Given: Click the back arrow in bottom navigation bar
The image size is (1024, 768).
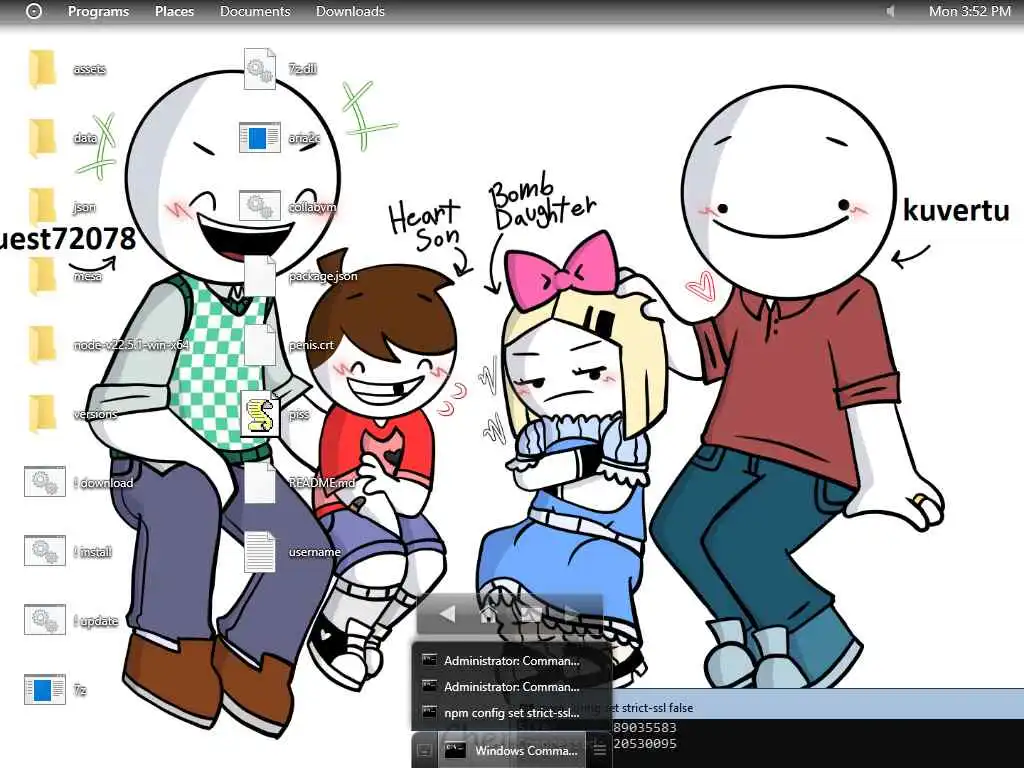Looking at the screenshot, I should 447,613.
